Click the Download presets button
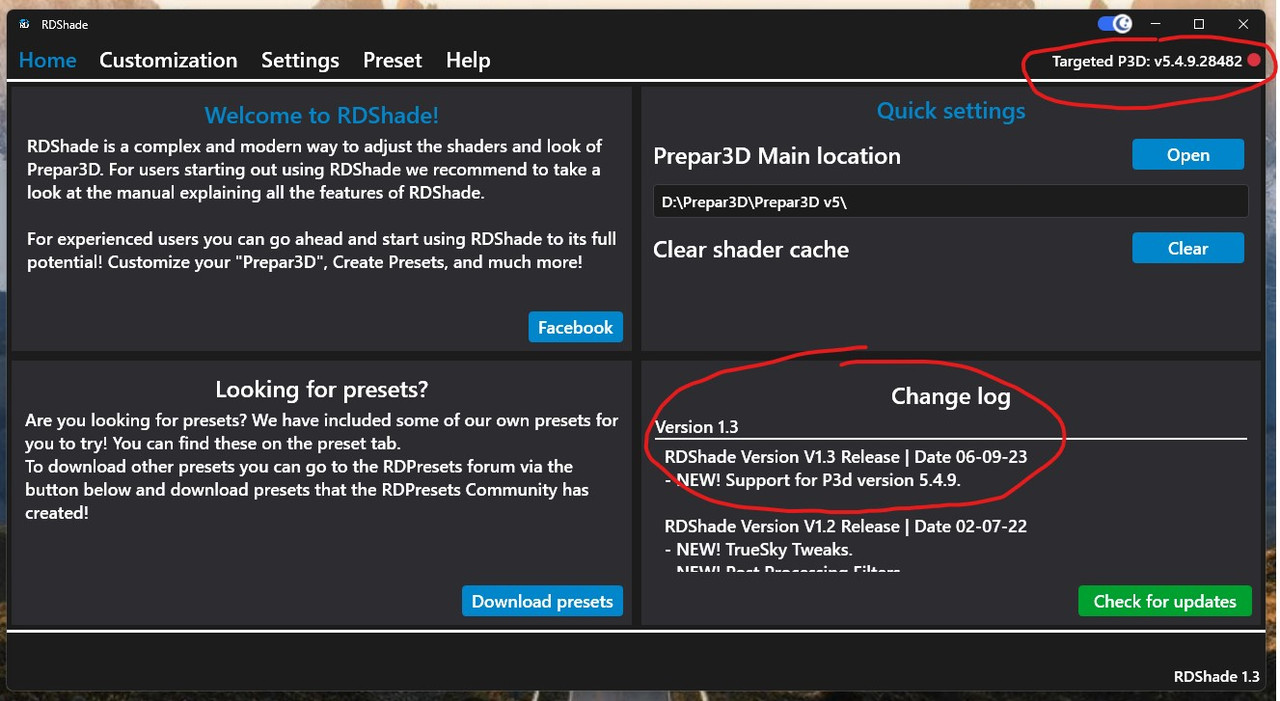 click(x=542, y=601)
